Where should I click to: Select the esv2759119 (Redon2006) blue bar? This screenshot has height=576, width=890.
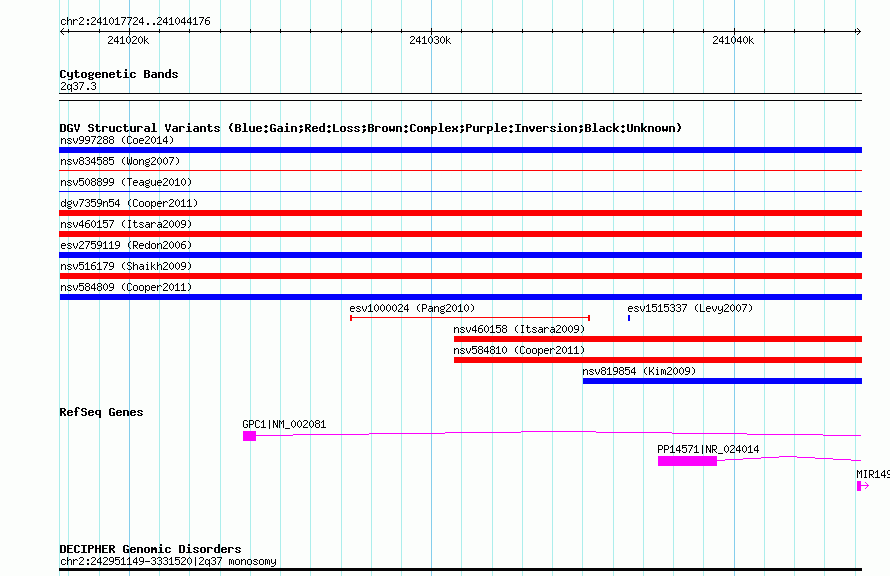pos(460,255)
